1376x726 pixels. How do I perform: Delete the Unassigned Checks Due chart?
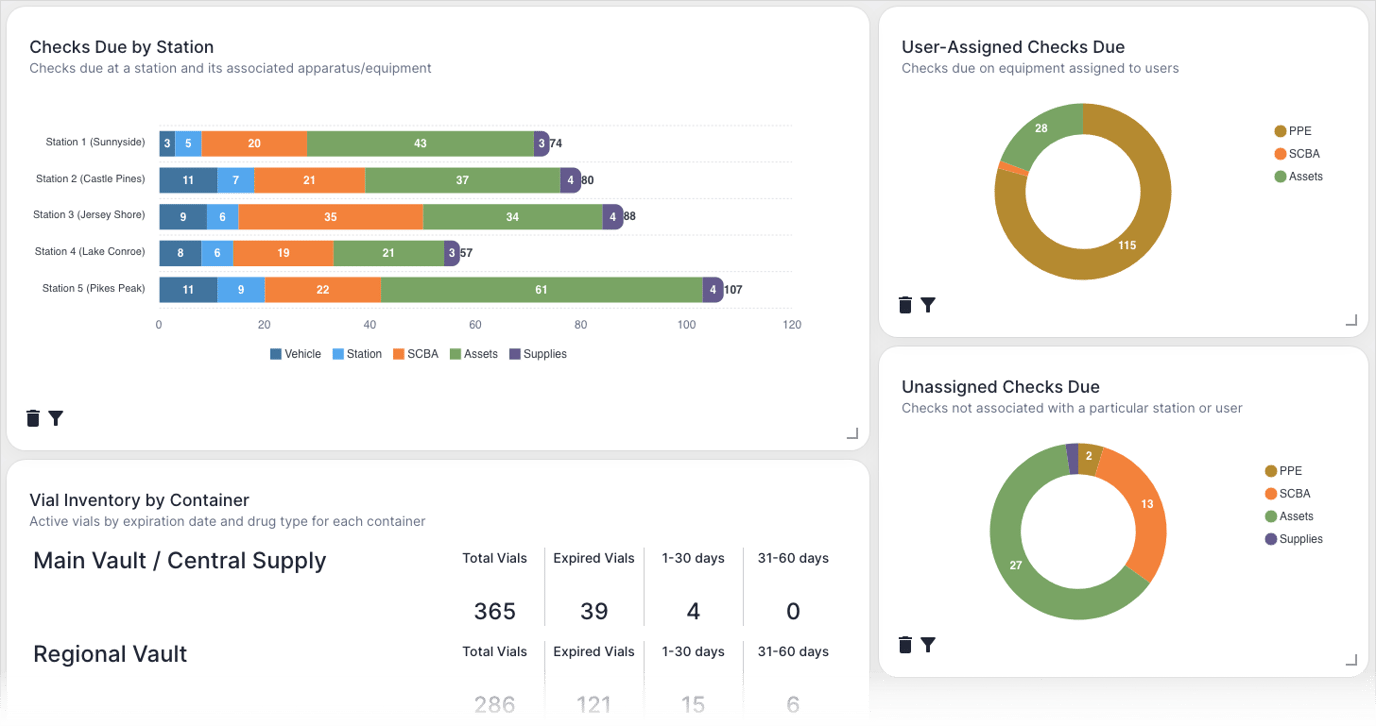tap(905, 645)
